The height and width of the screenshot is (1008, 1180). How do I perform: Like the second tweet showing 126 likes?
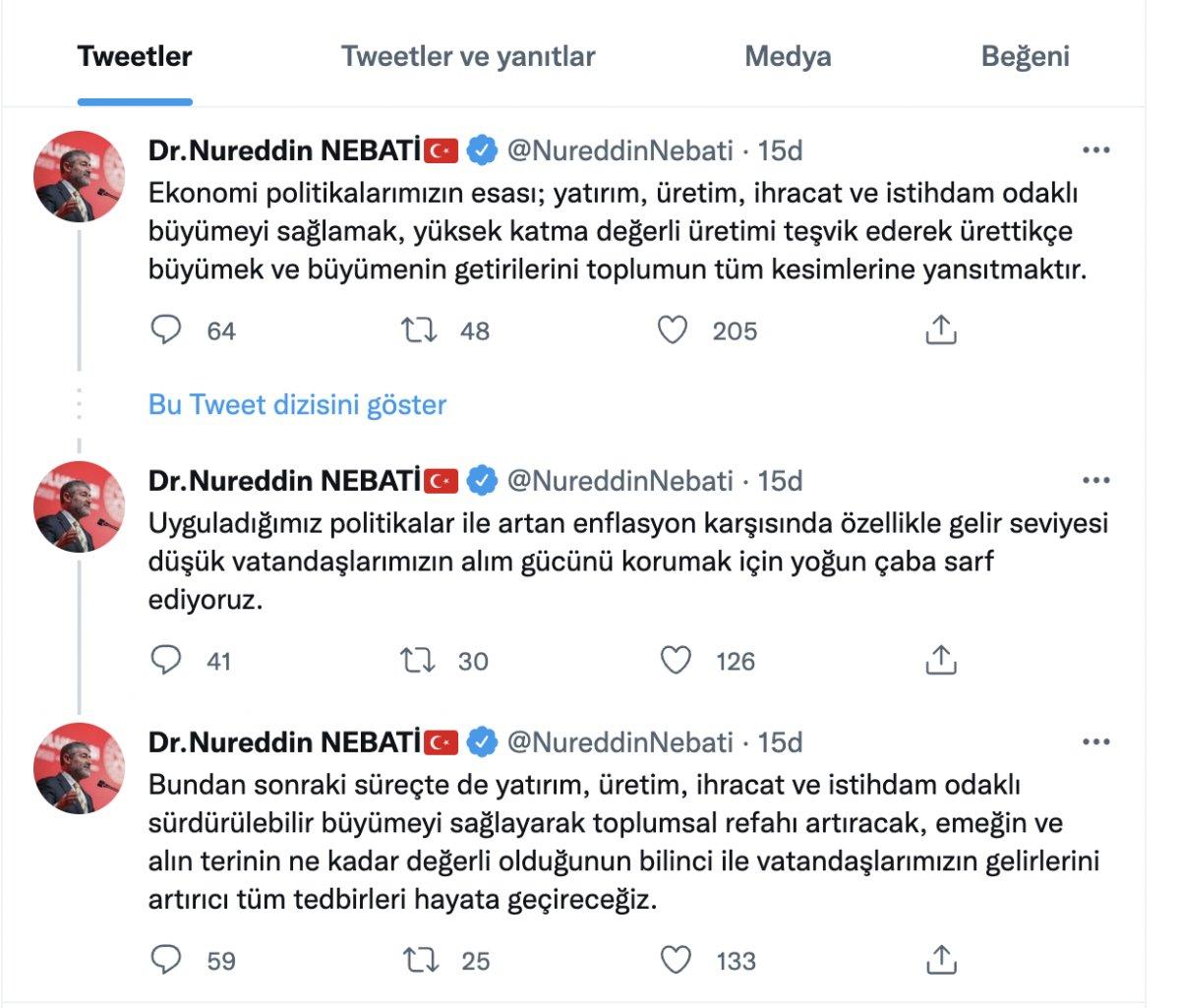coord(677,662)
